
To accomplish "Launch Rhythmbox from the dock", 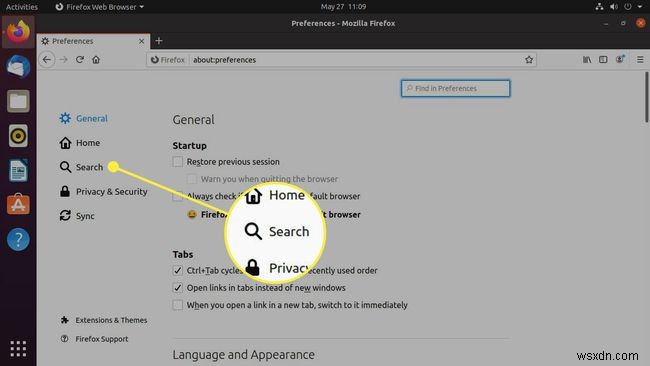I will point(18,136).
